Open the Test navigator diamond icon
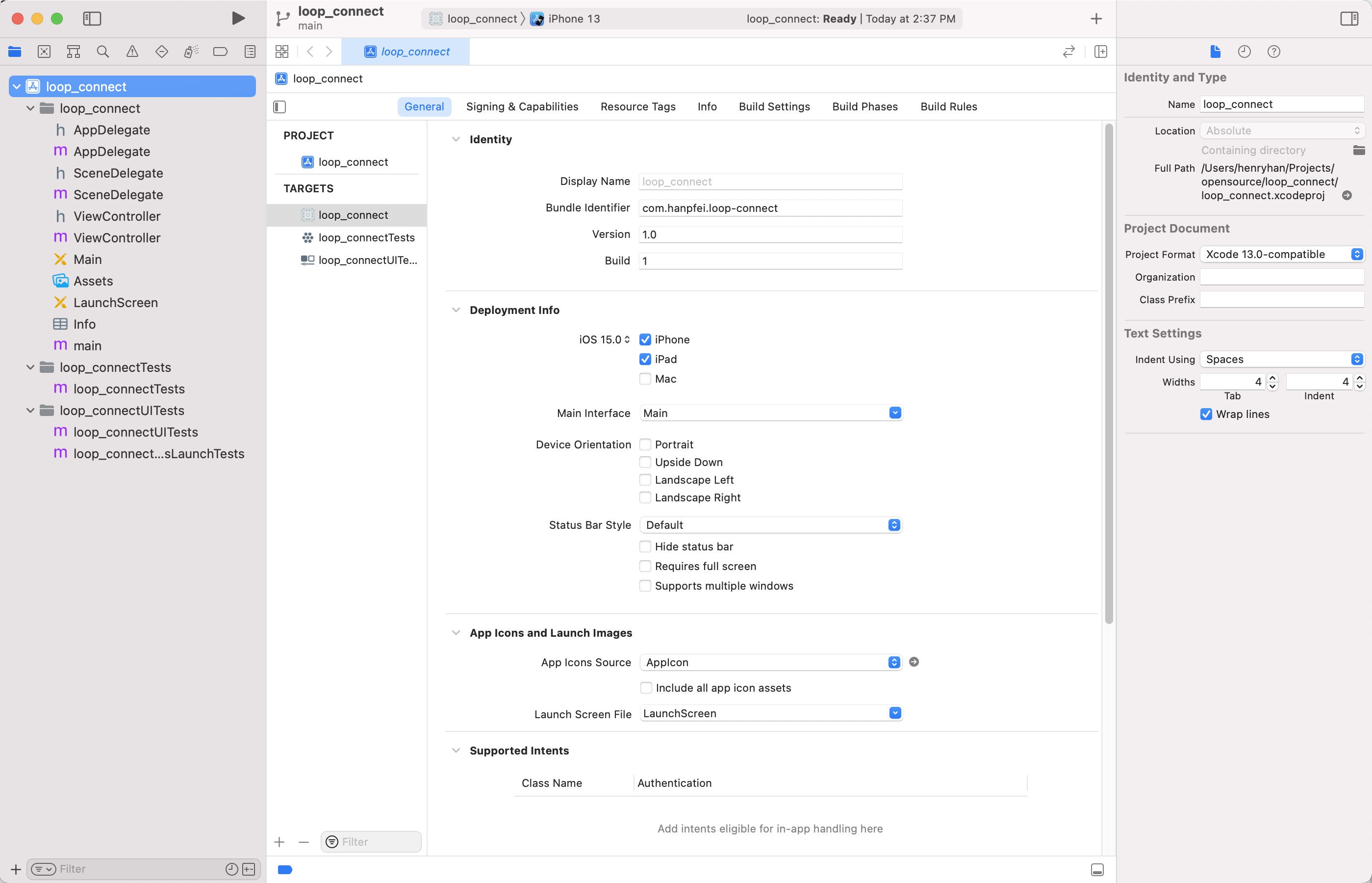 (x=162, y=52)
